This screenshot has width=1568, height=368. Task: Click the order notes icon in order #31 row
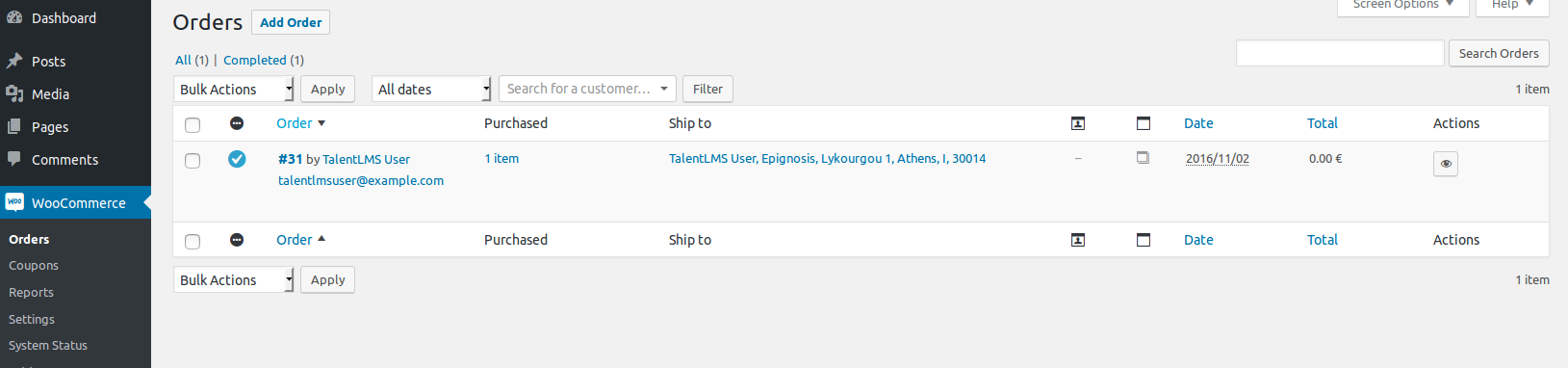pyautogui.click(x=1143, y=157)
